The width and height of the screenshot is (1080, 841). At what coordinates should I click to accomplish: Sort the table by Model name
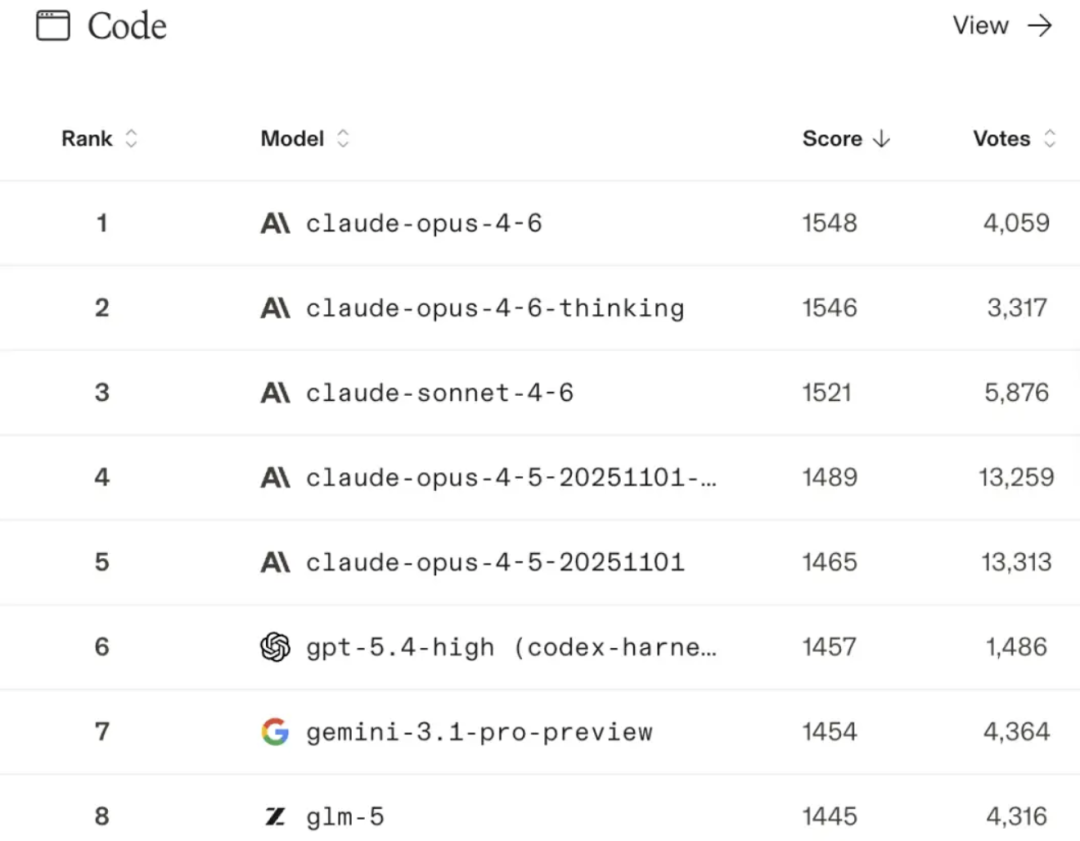(x=343, y=139)
